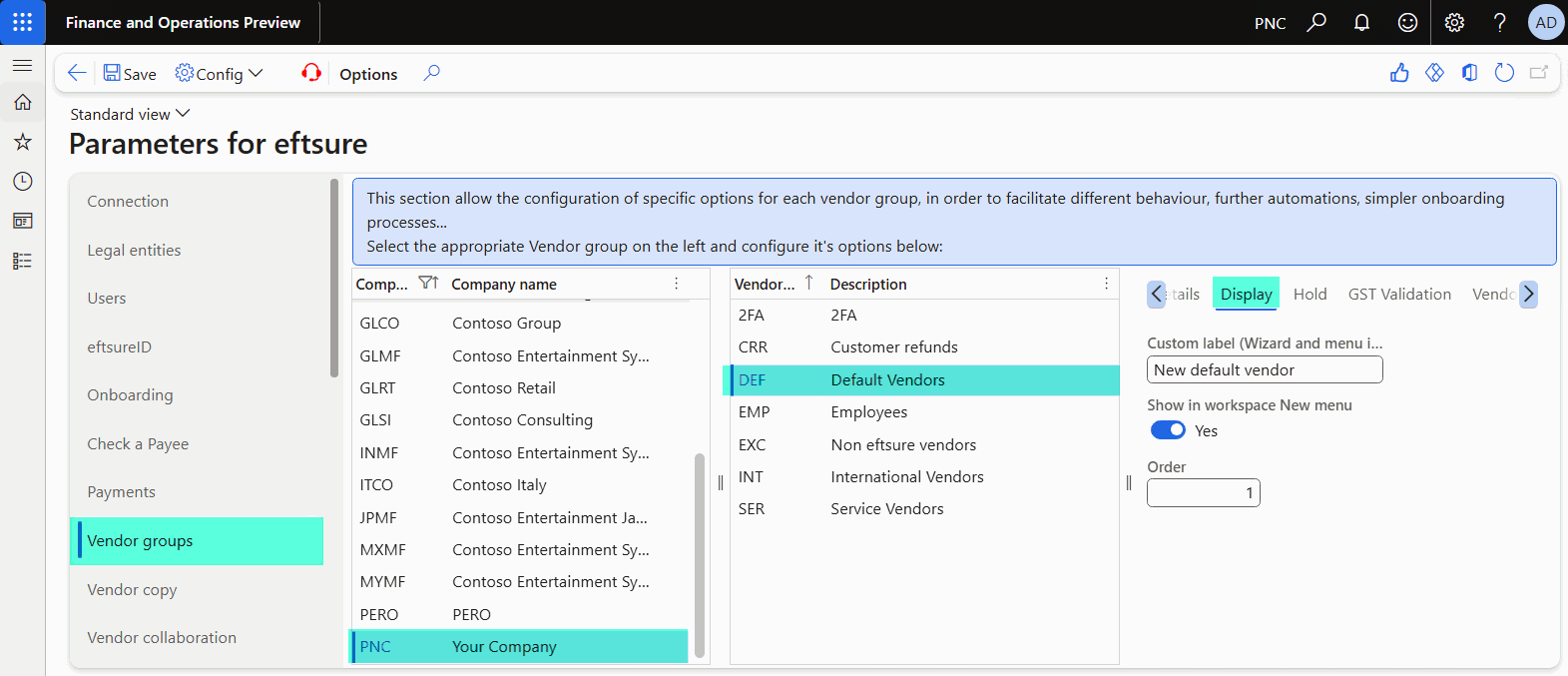1568x676 pixels.
Task: Select the CRR Customer refunds row
Action: coord(924,346)
